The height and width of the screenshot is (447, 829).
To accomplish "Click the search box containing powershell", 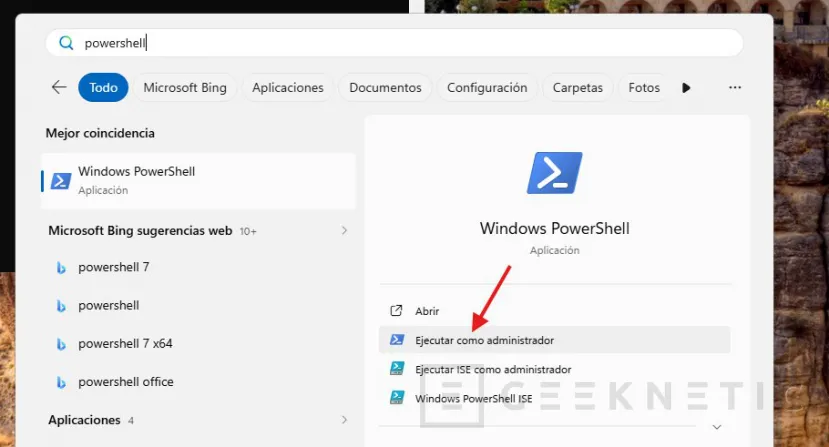I will pos(394,43).
